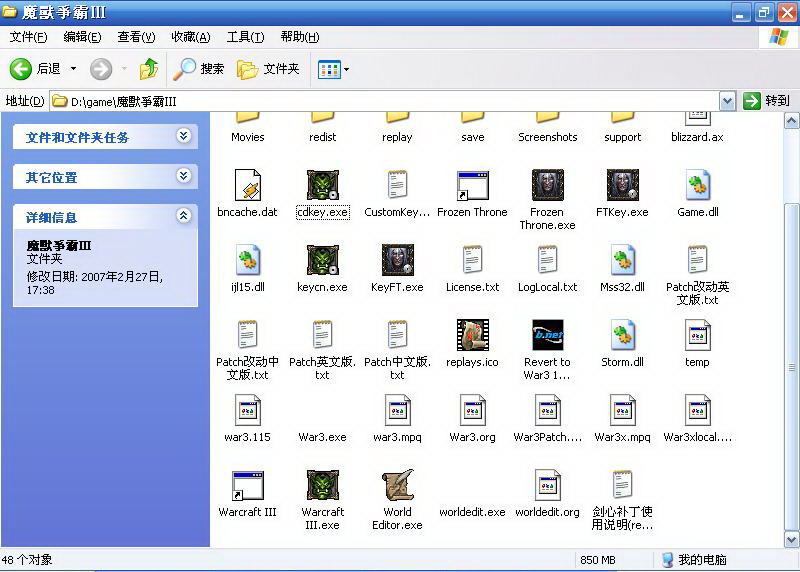Viewport: 800px width, 572px height.
Task: Select the blizzard.ax file
Action: [697, 128]
